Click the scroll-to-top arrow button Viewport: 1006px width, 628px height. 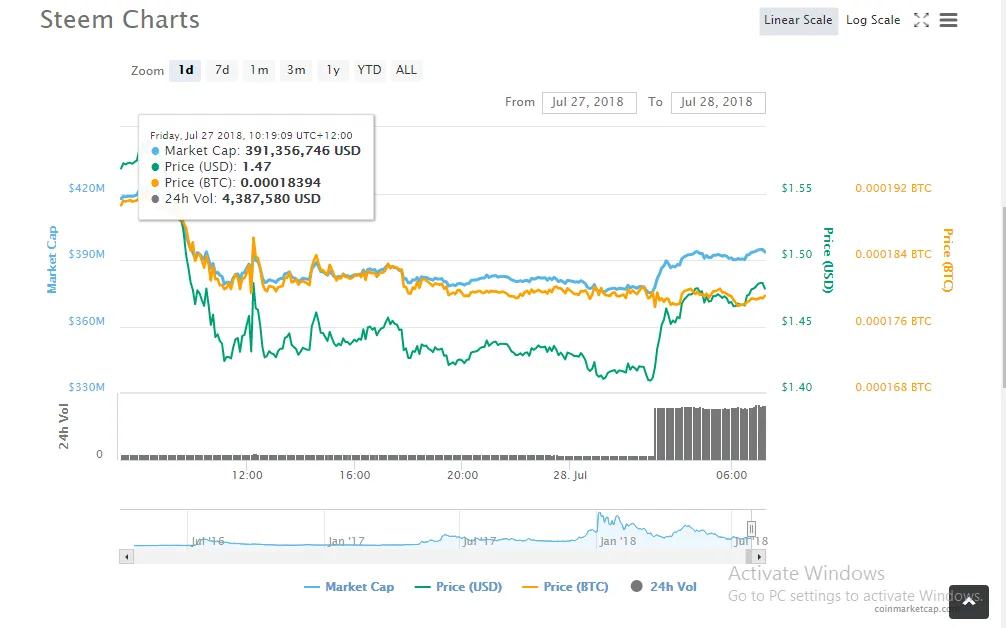(969, 601)
